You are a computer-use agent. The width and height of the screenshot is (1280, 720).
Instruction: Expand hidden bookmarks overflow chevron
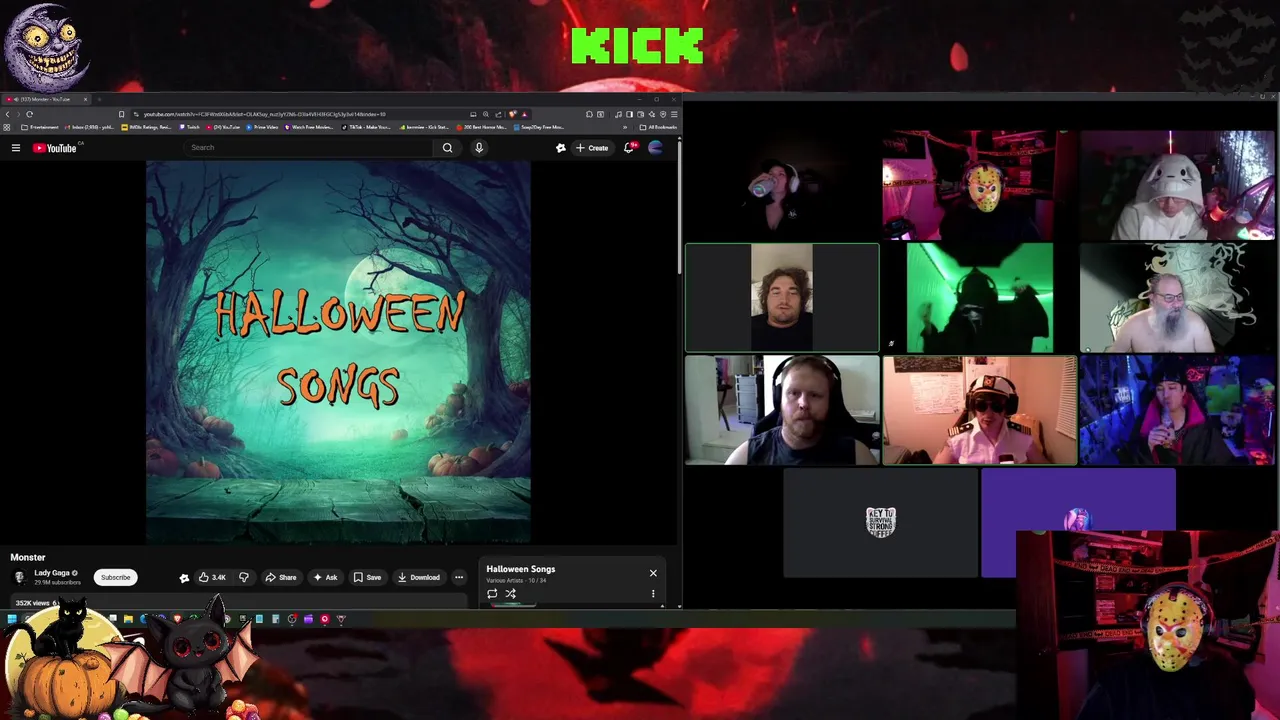pos(625,127)
